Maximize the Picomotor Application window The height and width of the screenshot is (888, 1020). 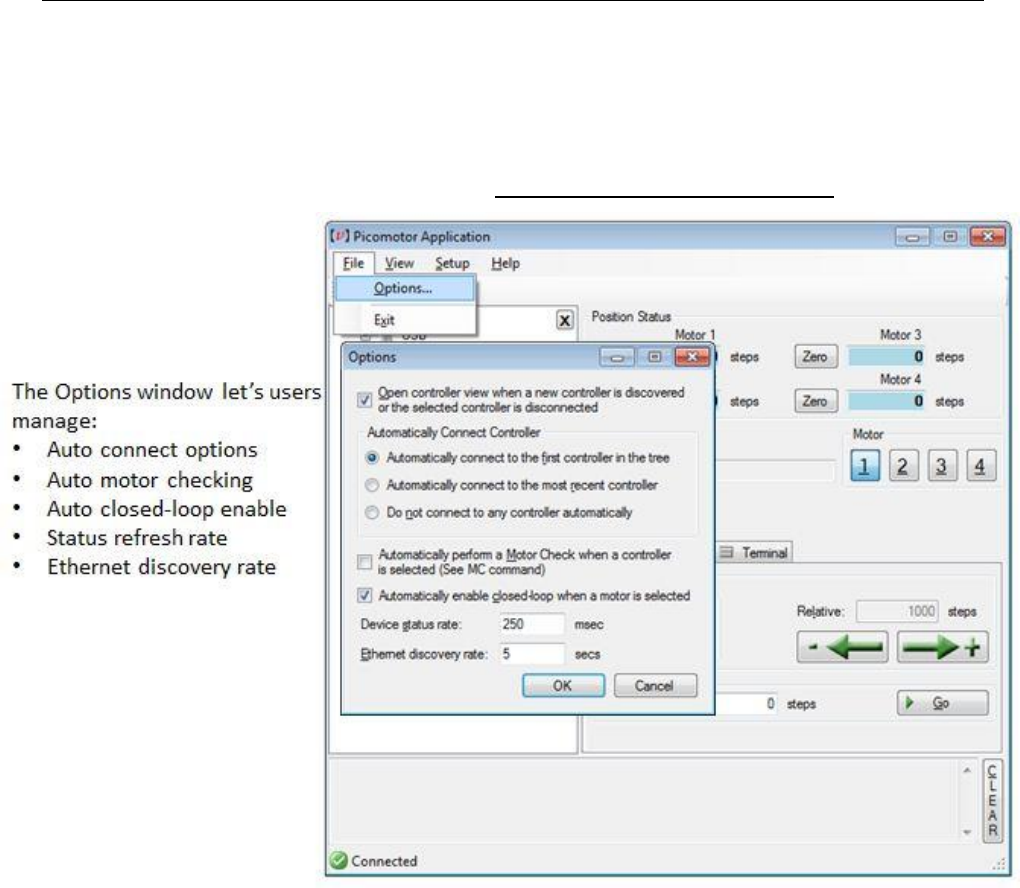(950, 237)
